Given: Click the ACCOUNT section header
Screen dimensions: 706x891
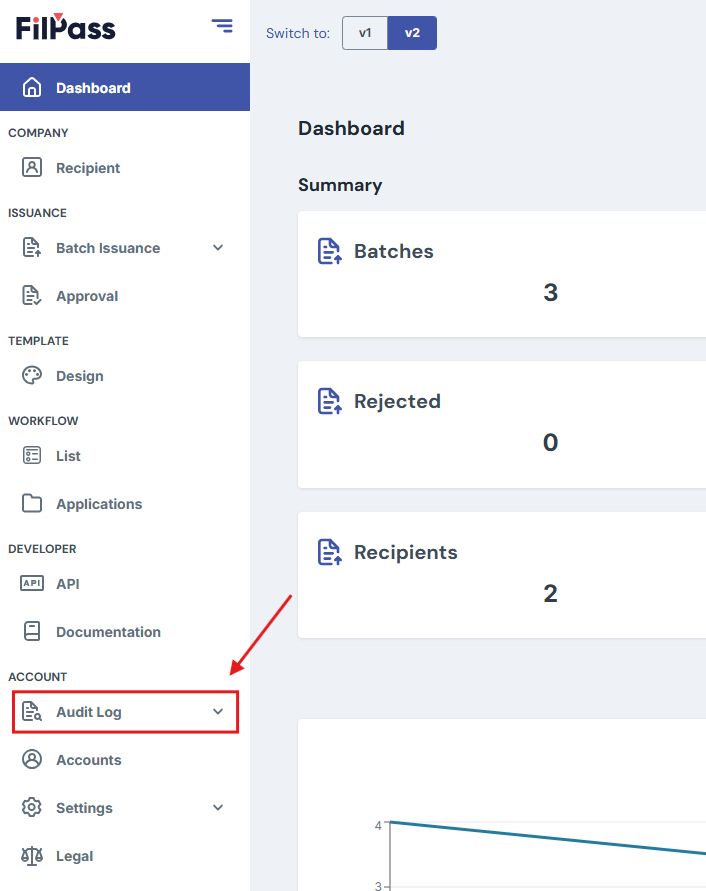Looking at the screenshot, I should click(38, 676).
